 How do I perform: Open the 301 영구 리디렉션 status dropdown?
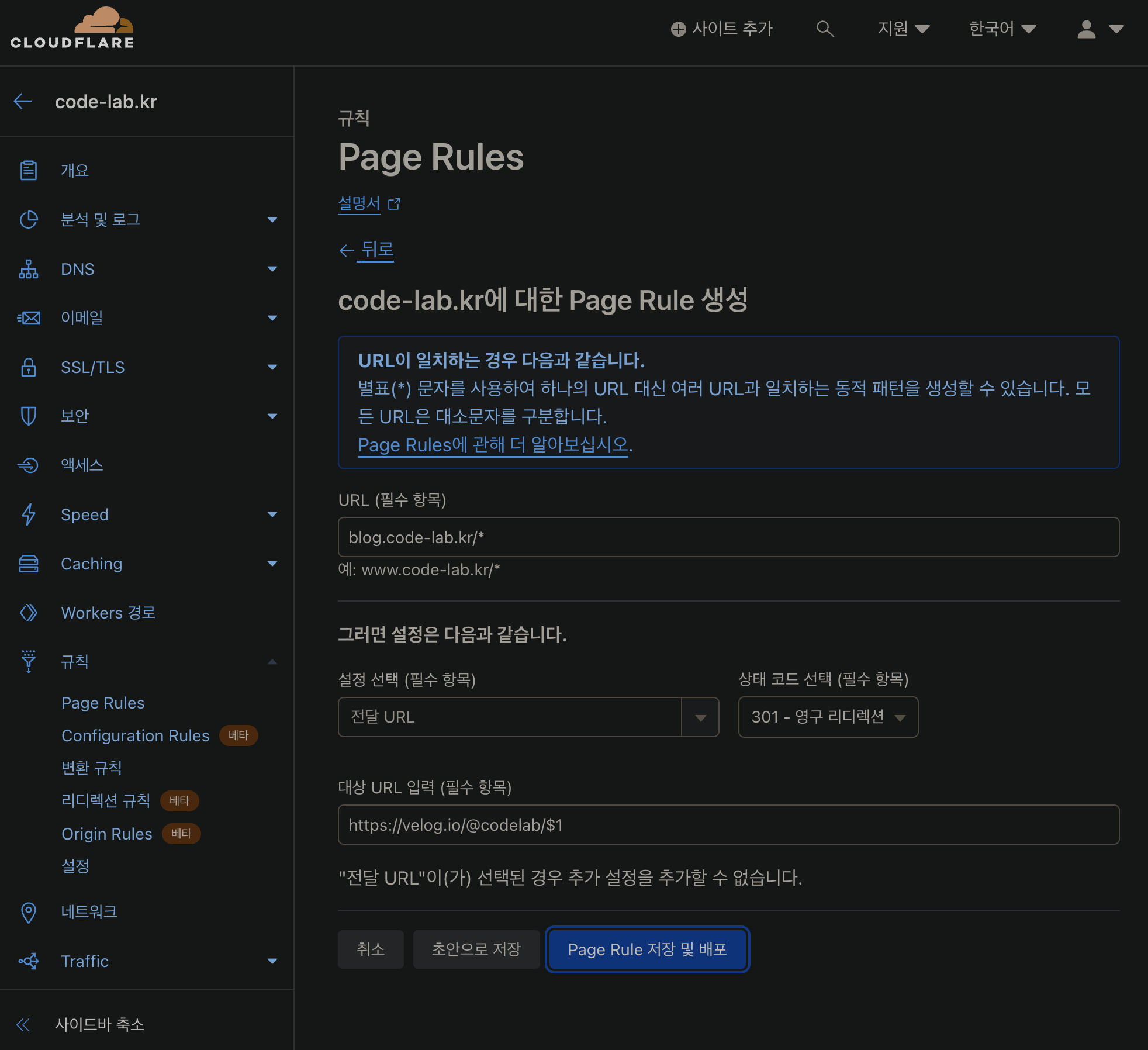click(x=828, y=717)
